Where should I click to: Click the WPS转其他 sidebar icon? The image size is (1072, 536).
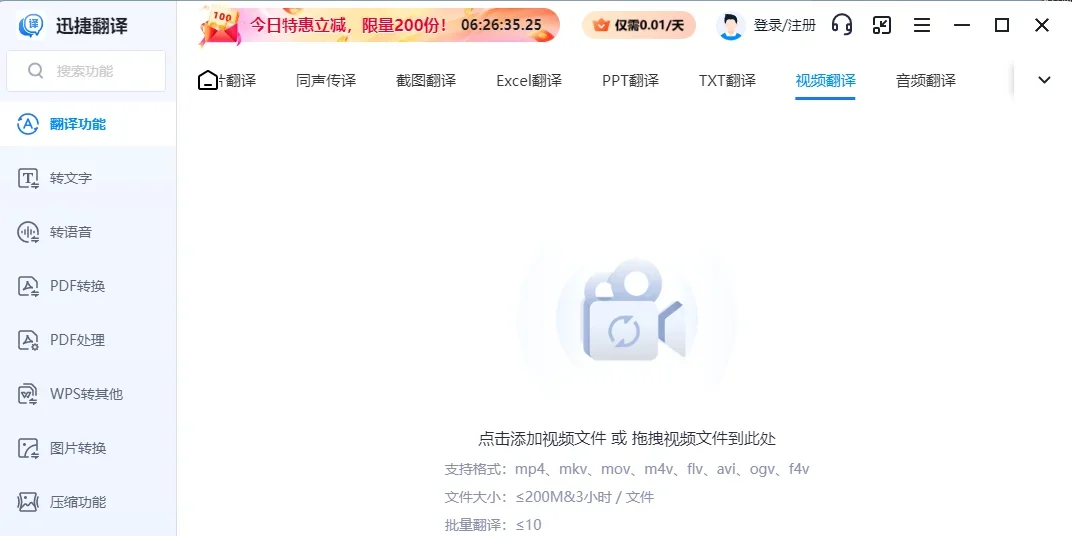click(x=27, y=394)
